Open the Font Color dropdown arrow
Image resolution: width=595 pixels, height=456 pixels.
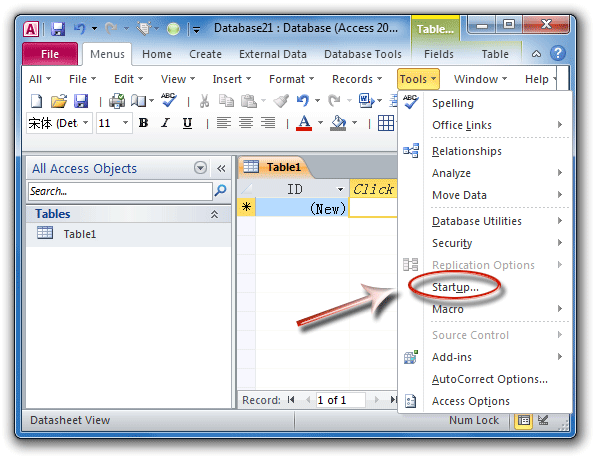pyautogui.click(x=321, y=123)
